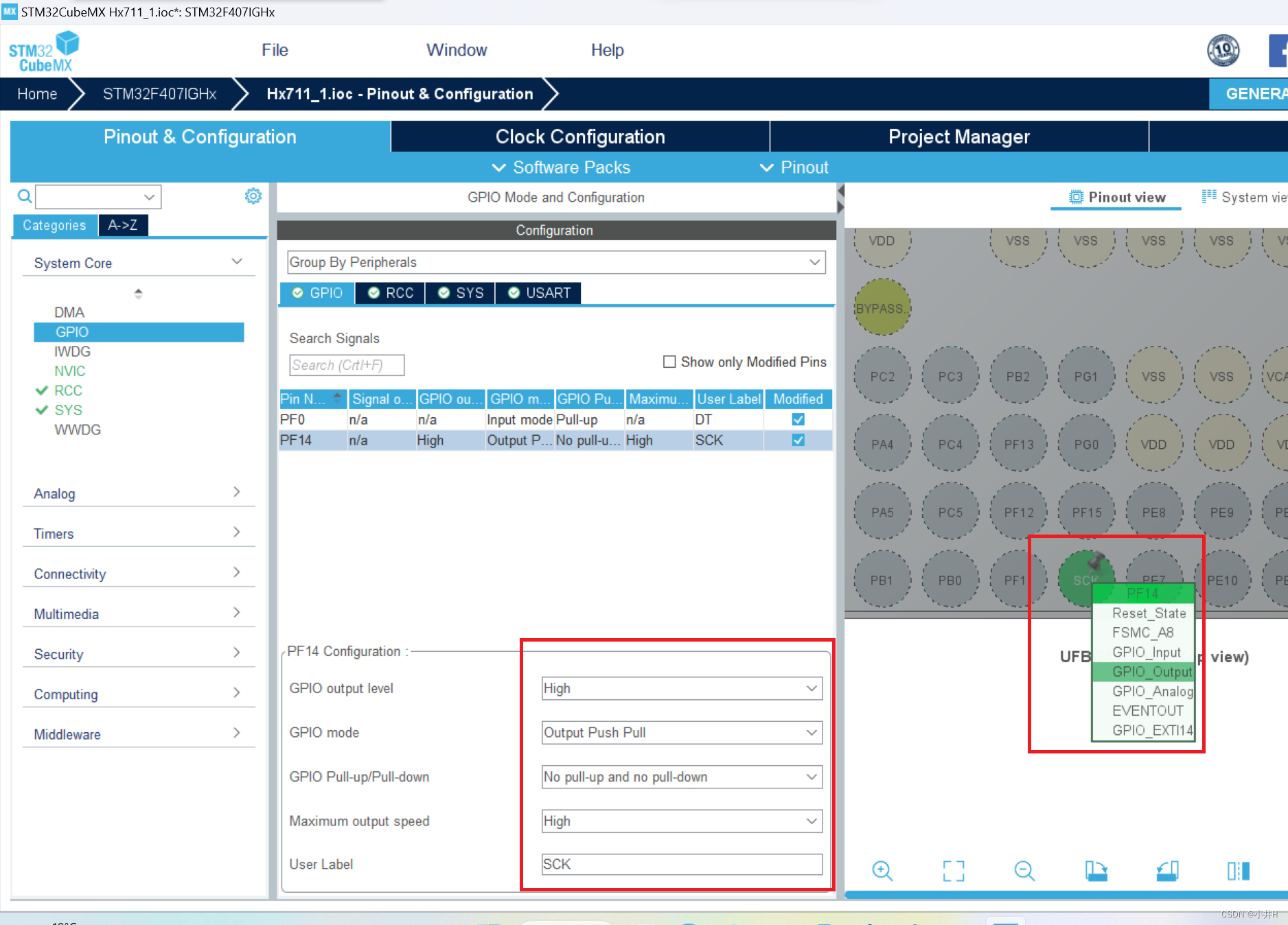
Task: Expand the Multimedia category
Action: pos(139,613)
